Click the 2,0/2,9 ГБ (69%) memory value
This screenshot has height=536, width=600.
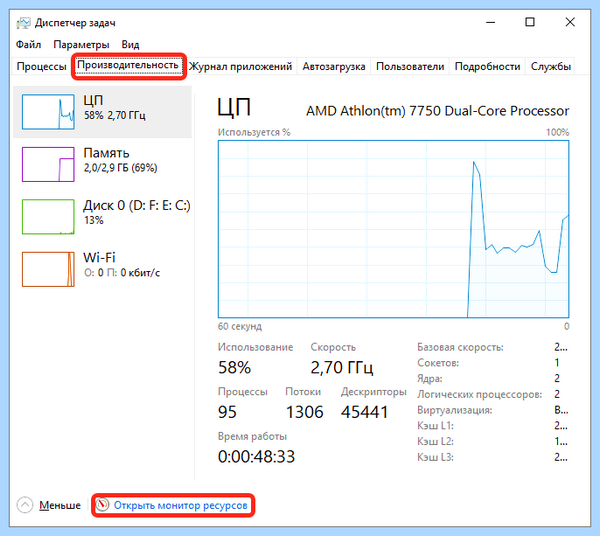pyautogui.click(x=121, y=168)
